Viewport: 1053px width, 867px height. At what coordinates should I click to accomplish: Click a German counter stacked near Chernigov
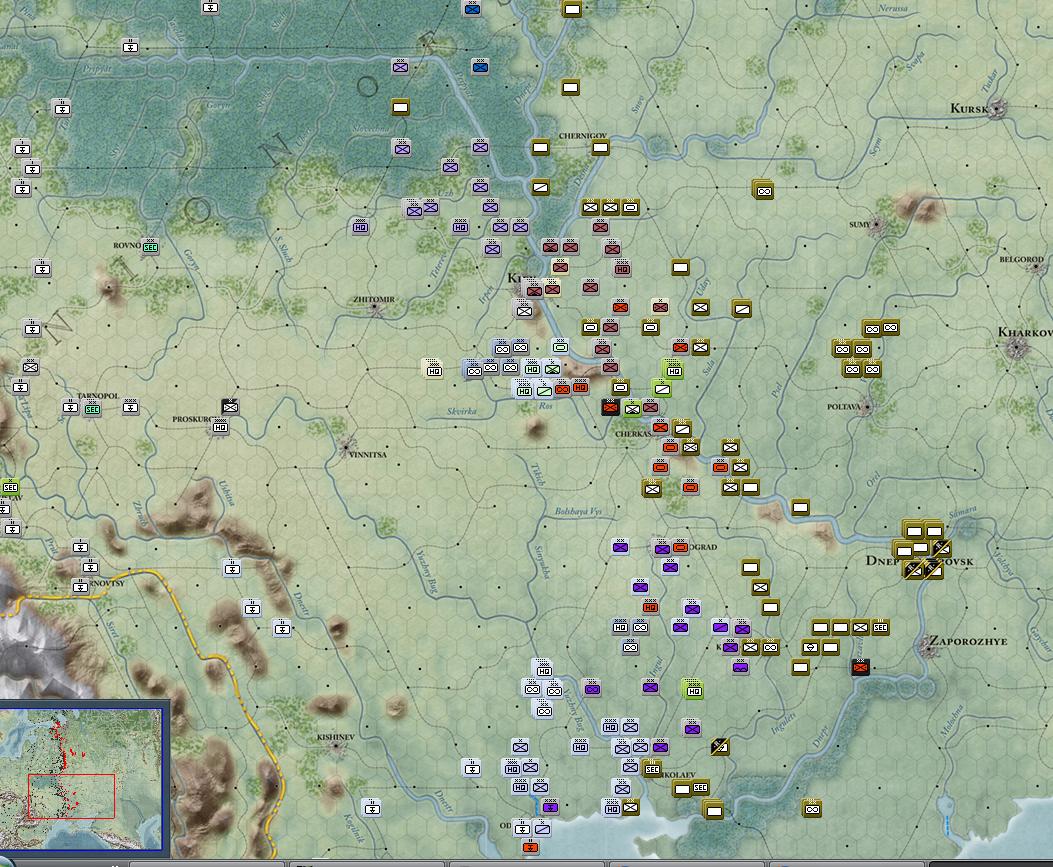(x=539, y=147)
